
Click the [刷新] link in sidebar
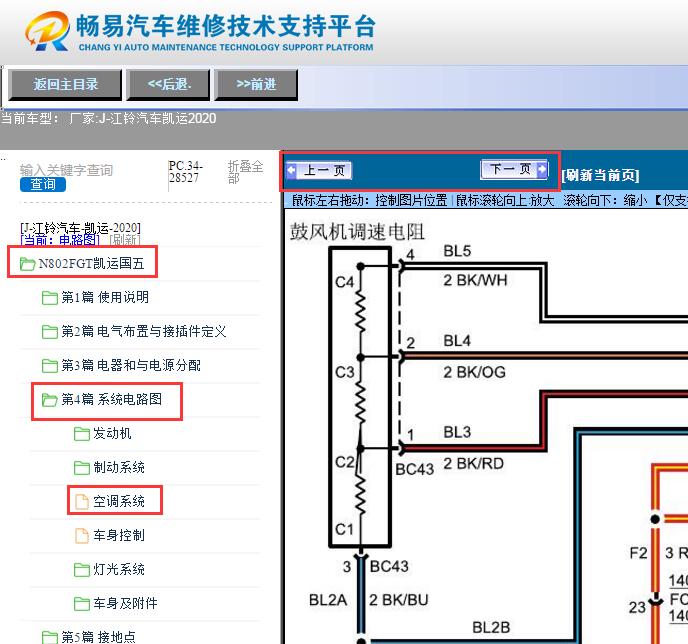click(x=124, y=240)
